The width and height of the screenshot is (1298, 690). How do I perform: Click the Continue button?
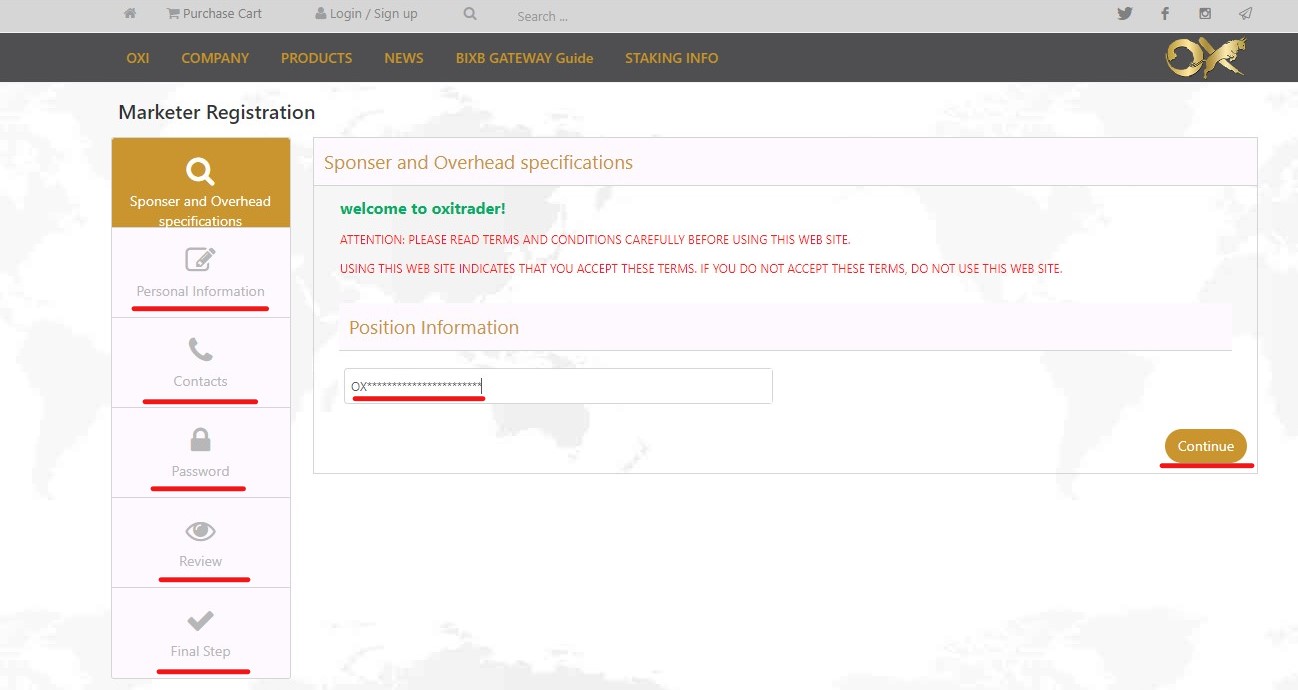pyautogui.click(x=1206, y=446)
